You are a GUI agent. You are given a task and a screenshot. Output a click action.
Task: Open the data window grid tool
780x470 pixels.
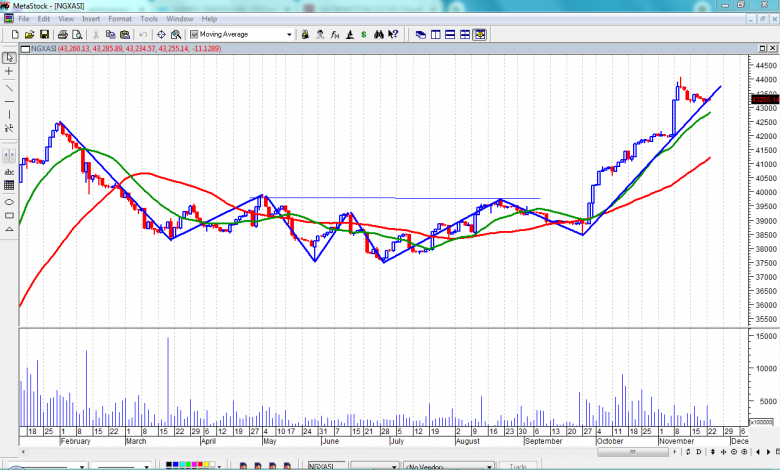pyautogui.click(x=9, y=186)
